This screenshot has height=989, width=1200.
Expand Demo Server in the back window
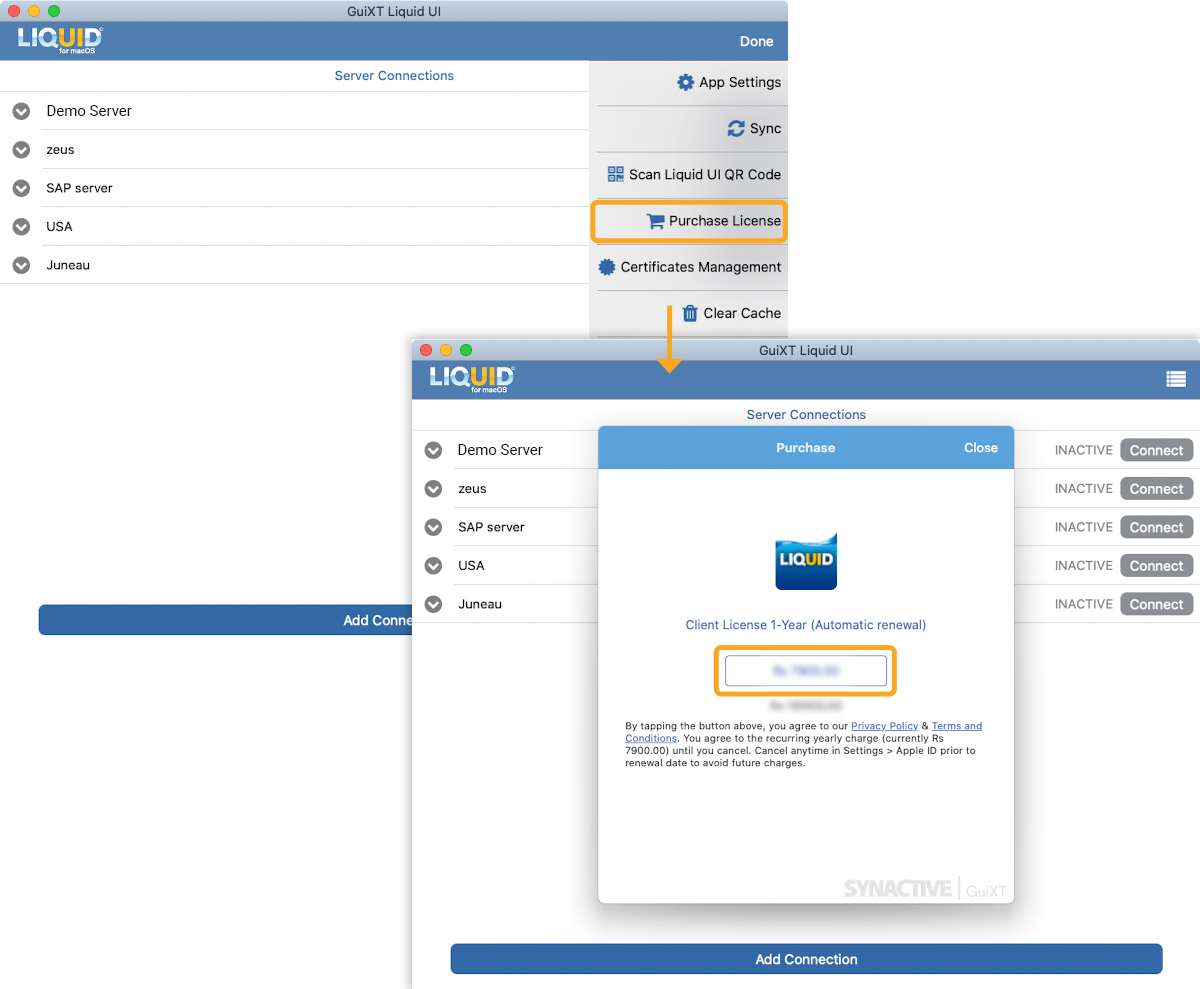(x=21, y=111)
